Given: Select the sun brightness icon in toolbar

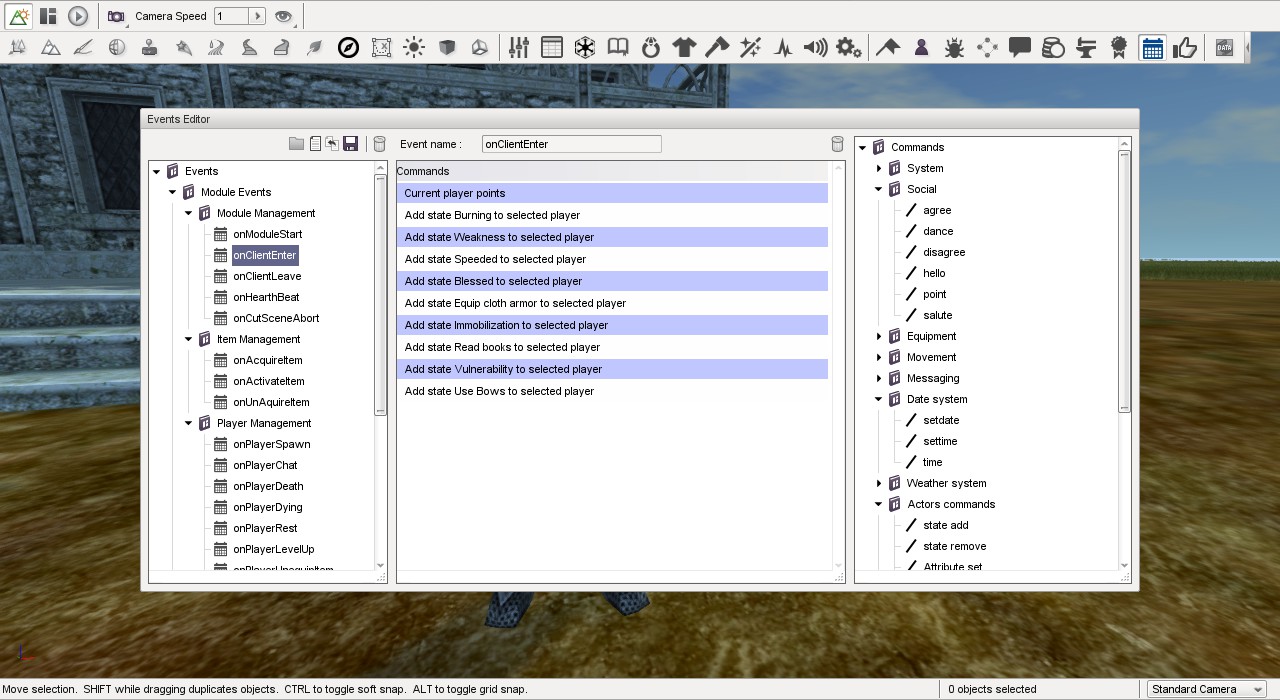Looking at the screenshot, I should pyautogui.click(x=414, y=47).
